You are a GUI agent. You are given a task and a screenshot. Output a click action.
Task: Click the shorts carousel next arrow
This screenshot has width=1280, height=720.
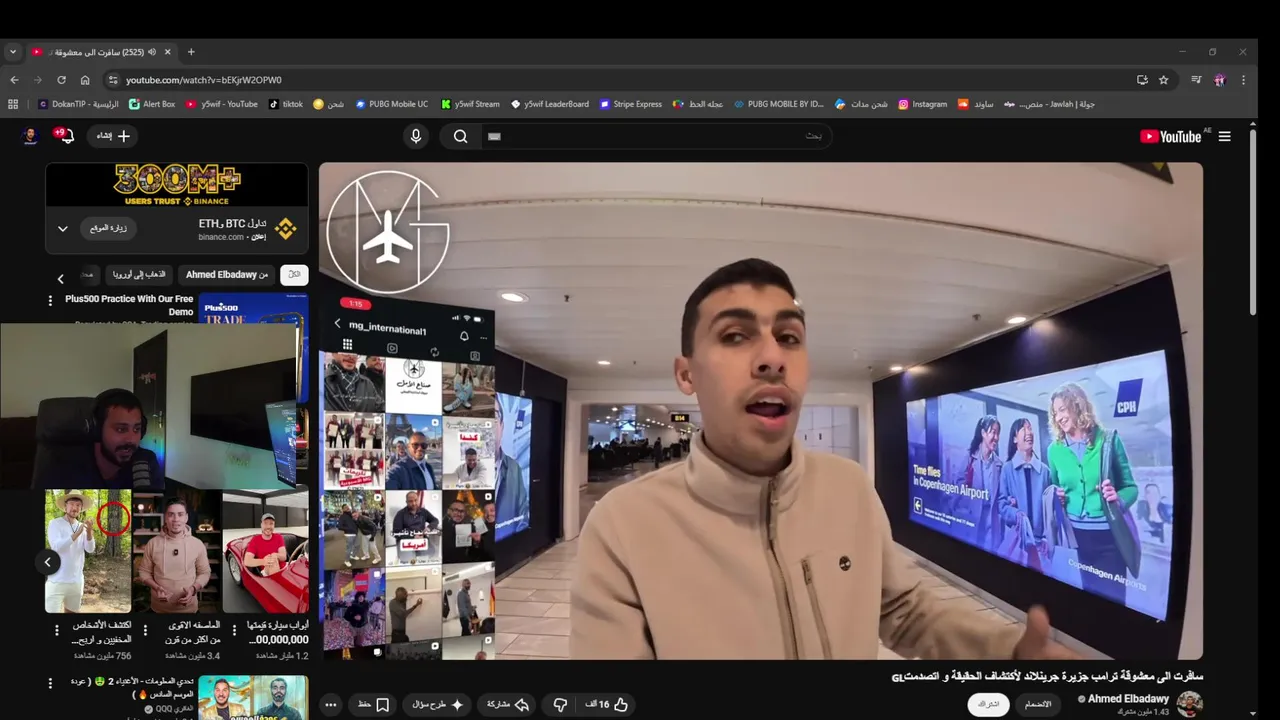tap(47, 562)
